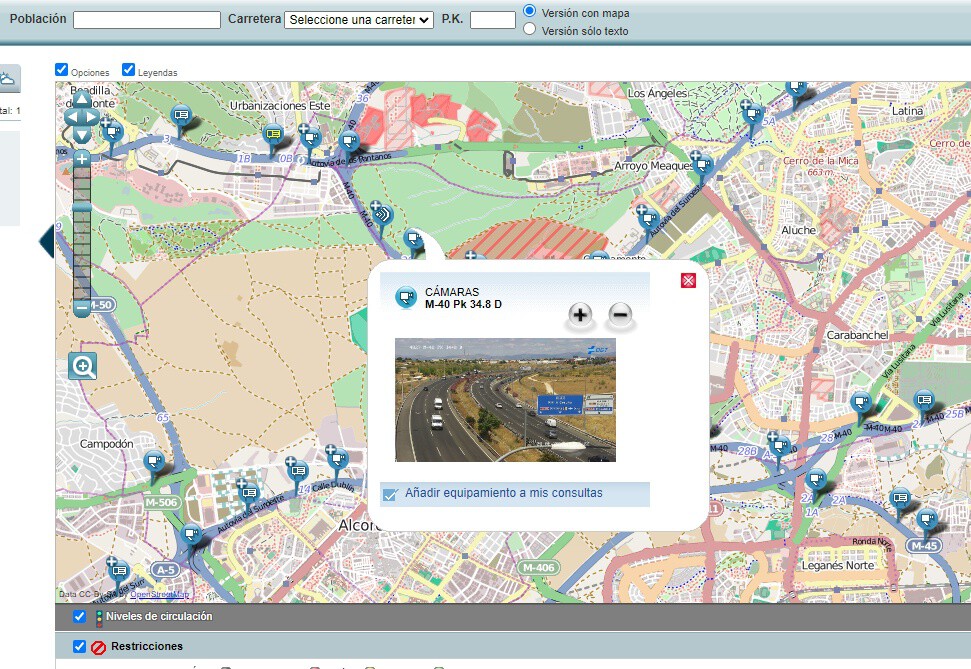Open the panel marker near road exit 3
The width and height of the screenshot is (971, 669).
[181, 116]
